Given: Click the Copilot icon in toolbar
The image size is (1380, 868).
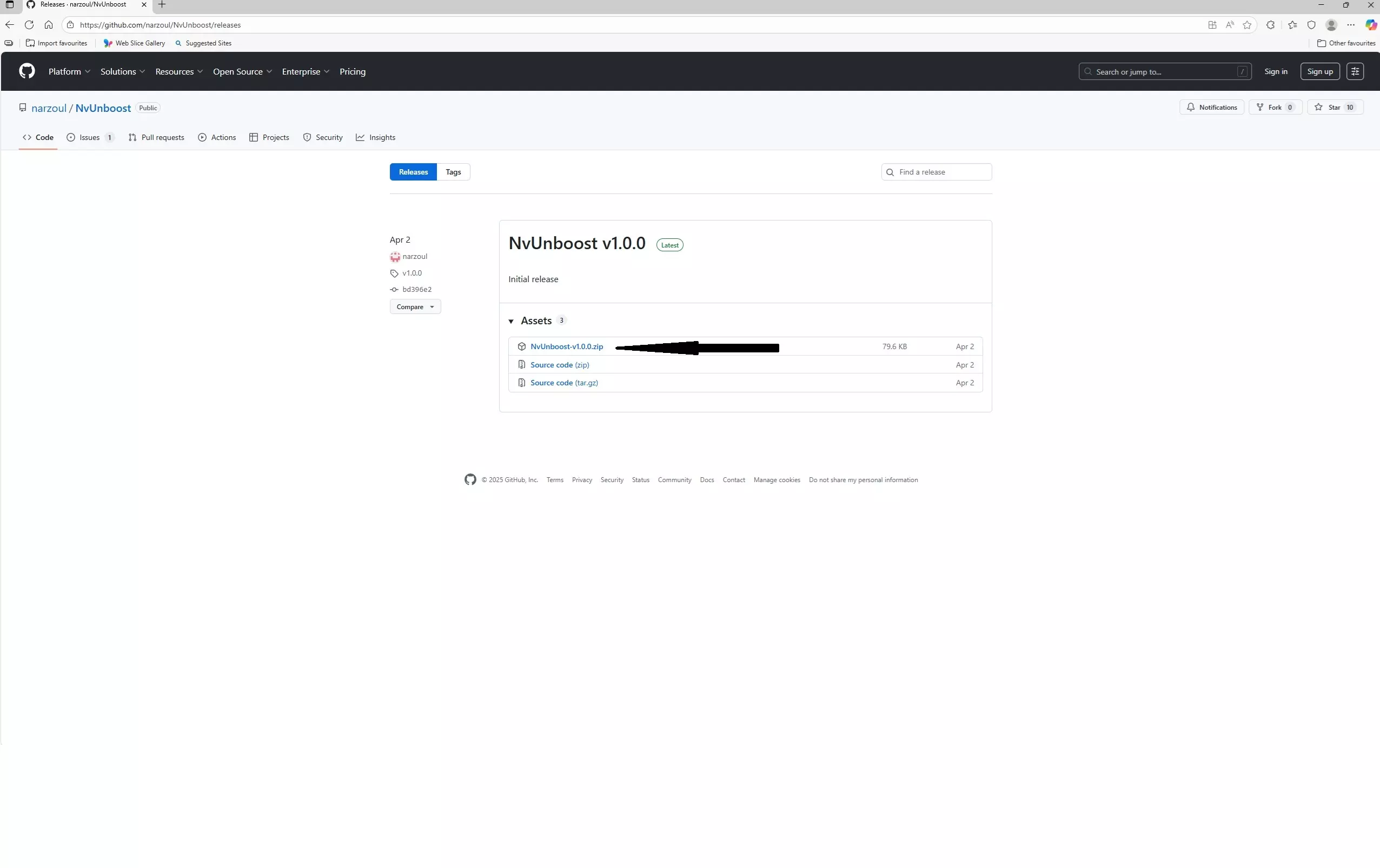Looking at the screenshot, I should pyautogui.click(x=1370, y=25).
